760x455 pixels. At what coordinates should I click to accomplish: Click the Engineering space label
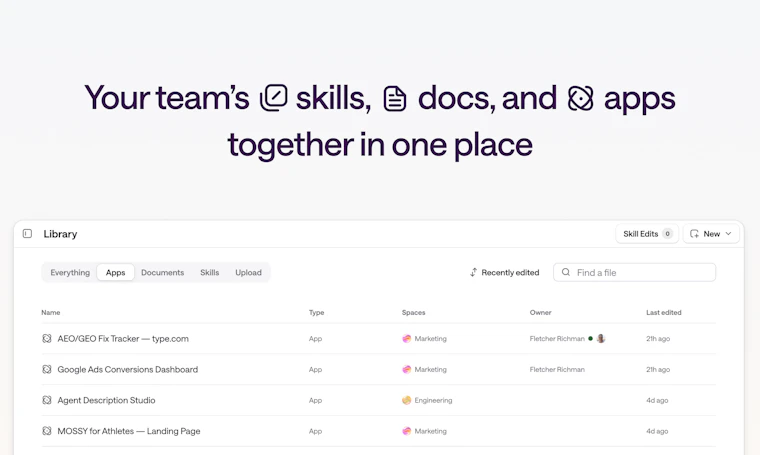click(x=433, y=400)
